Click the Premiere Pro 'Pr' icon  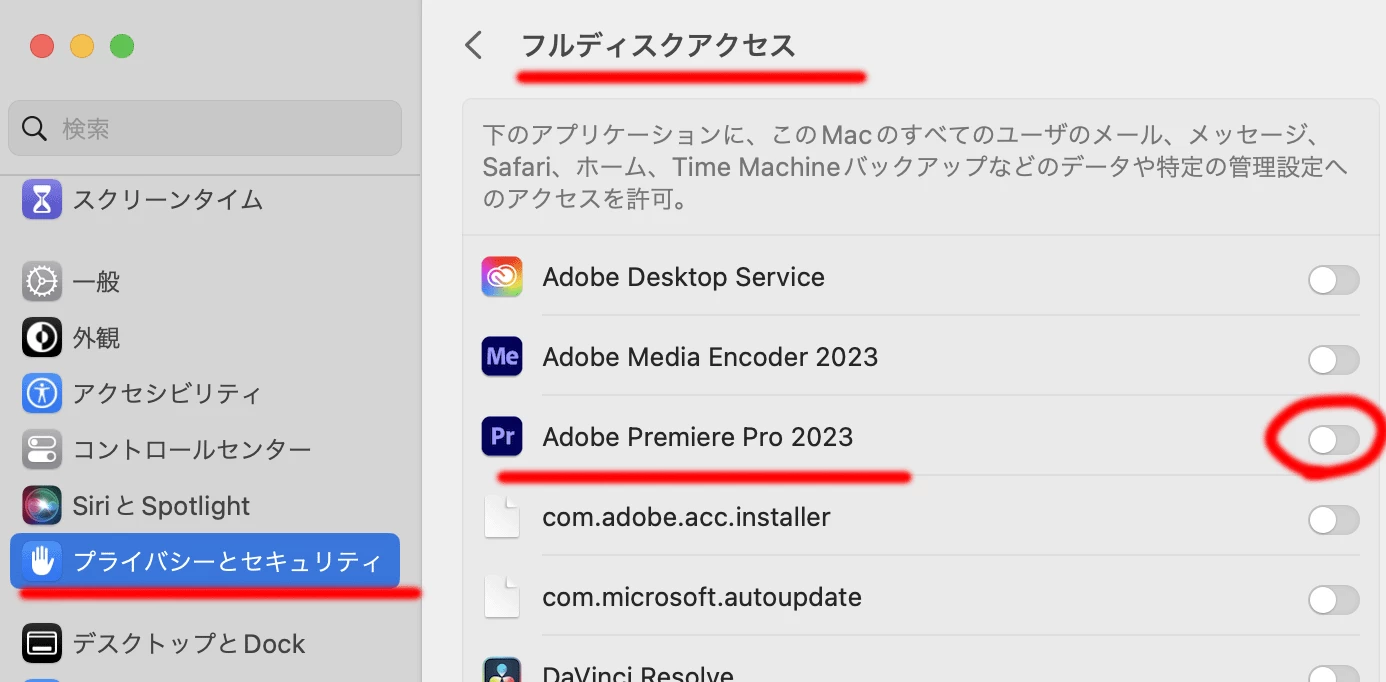pos(502,436)
